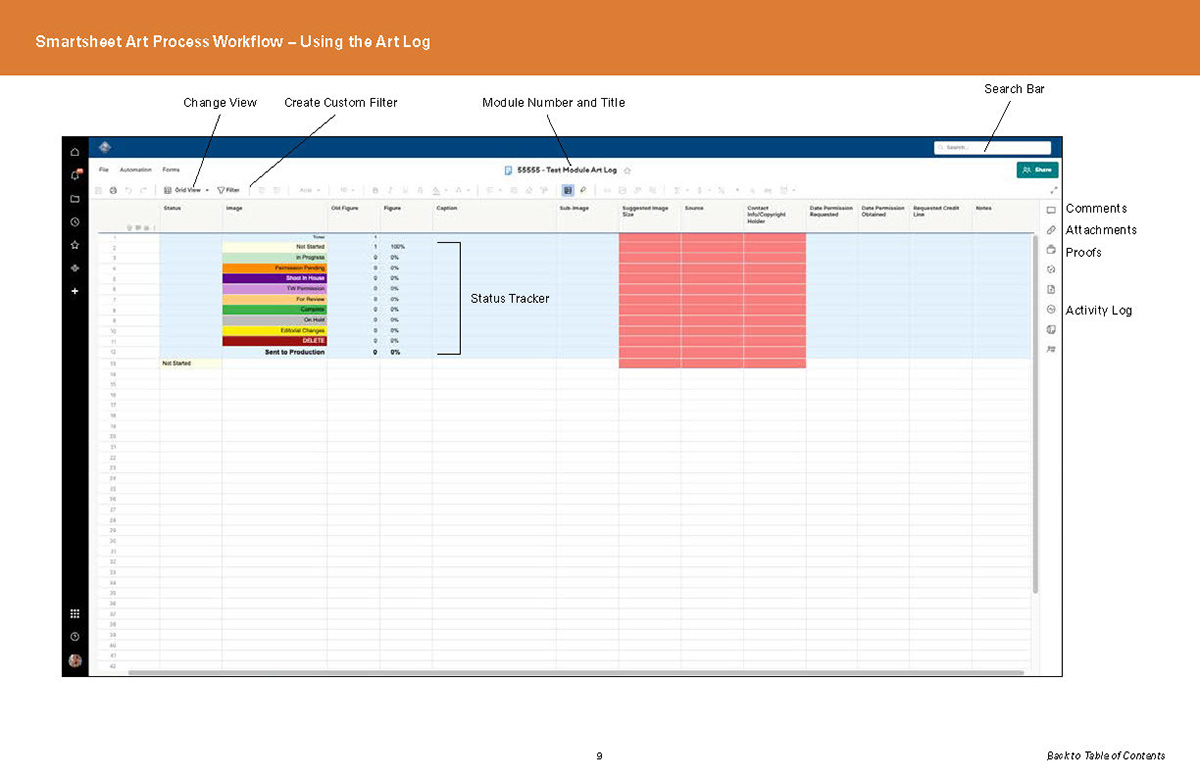The image size is (1200, 776).
Task: Click Back to Table of Contents link
Action: (x=1106, y=755)
